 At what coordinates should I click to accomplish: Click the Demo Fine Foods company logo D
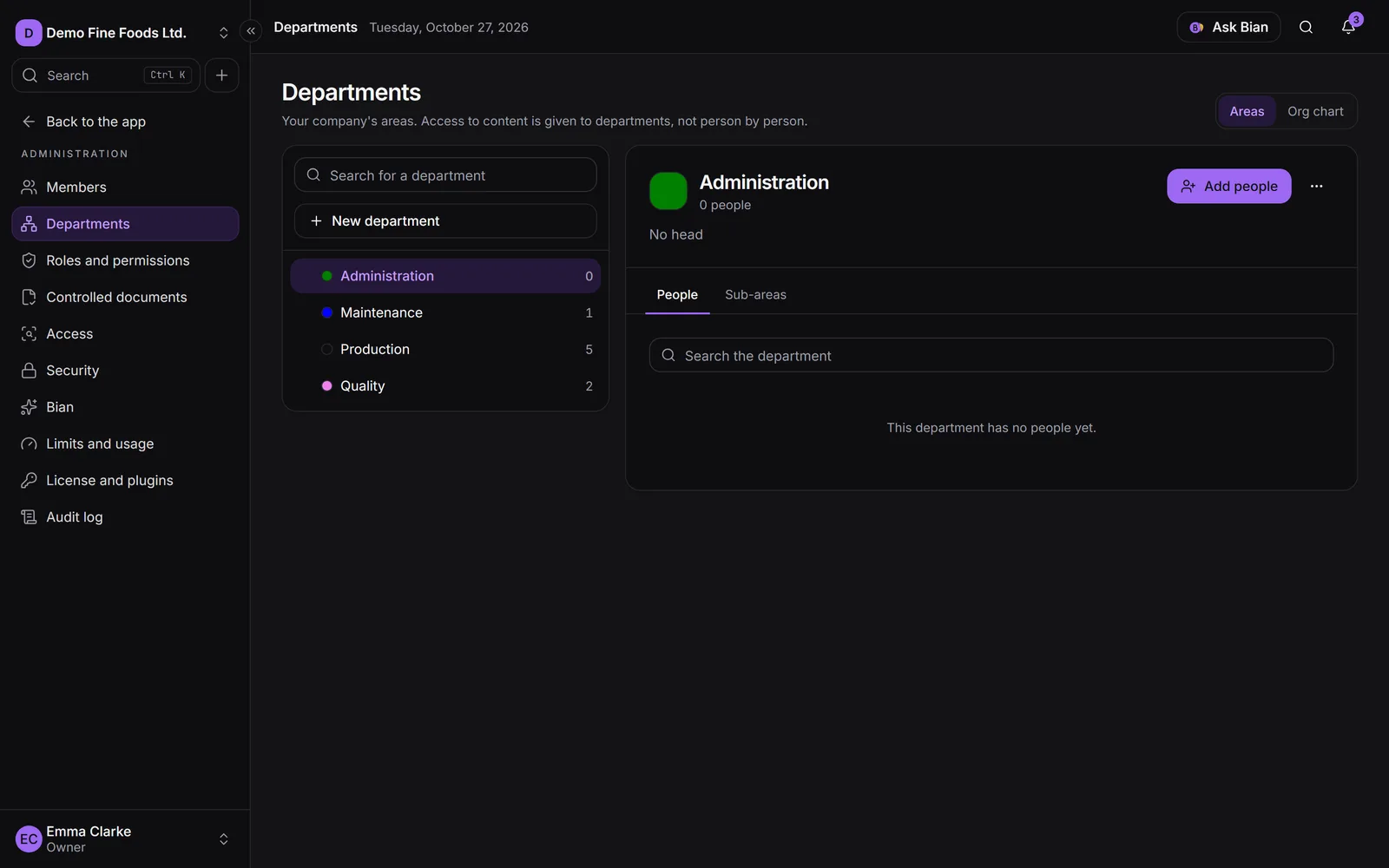pyautogui.click(x=29, y=33)
